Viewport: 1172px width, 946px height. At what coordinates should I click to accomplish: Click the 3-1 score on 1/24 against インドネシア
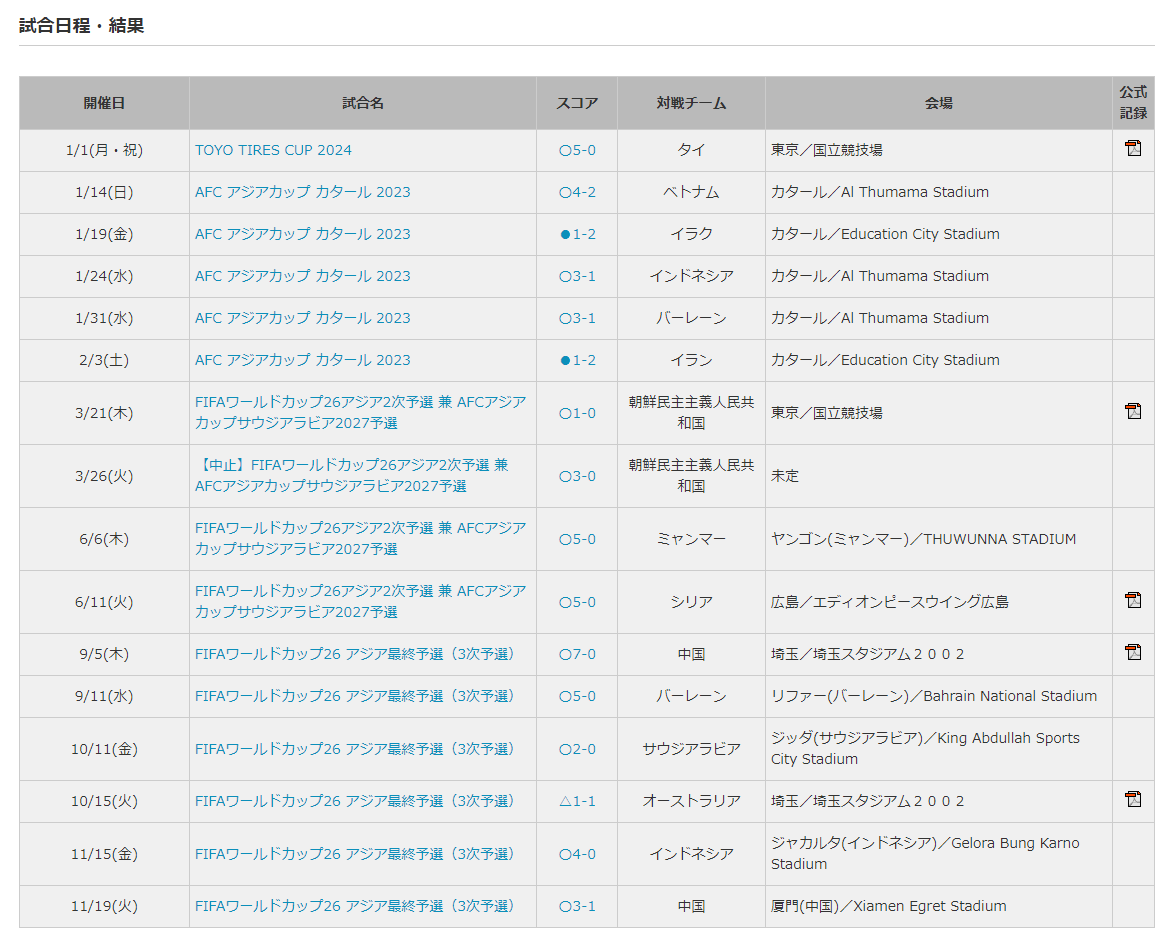pos(577,276)
